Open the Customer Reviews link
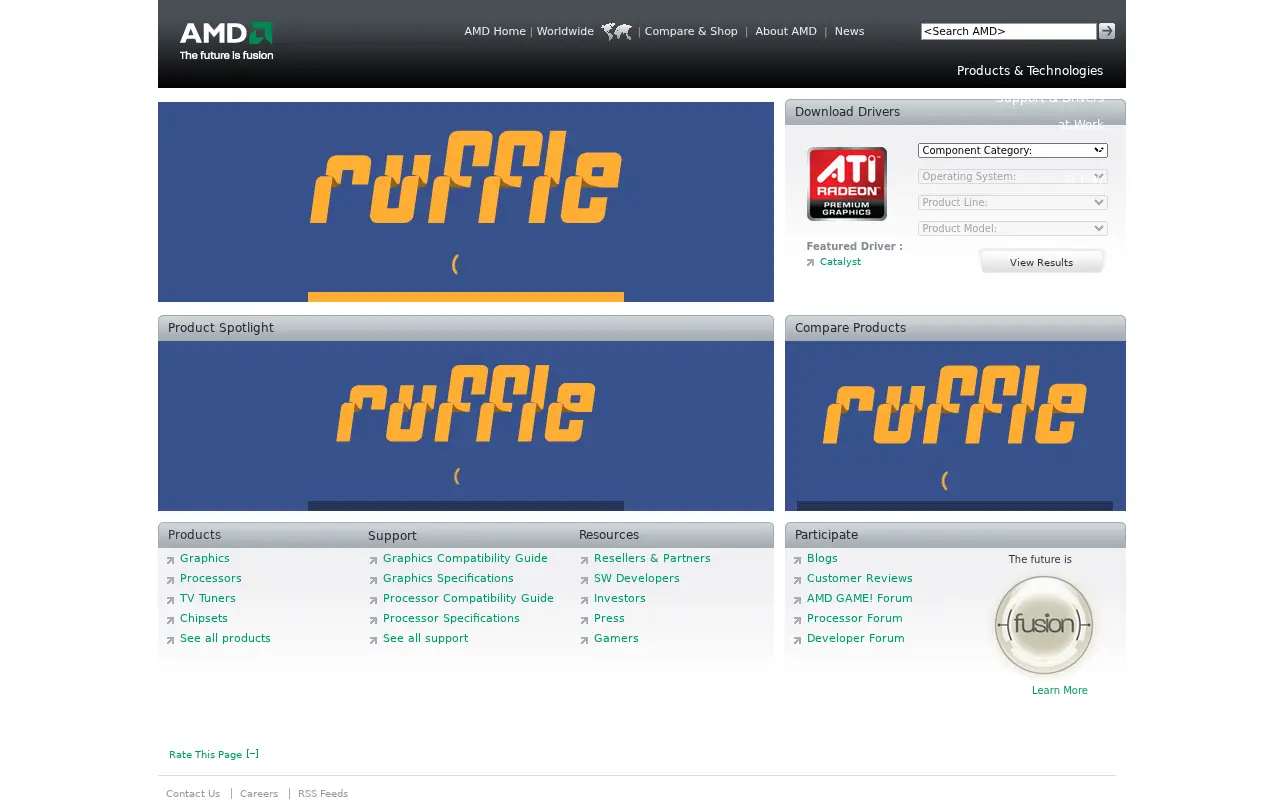 [860, 578]
